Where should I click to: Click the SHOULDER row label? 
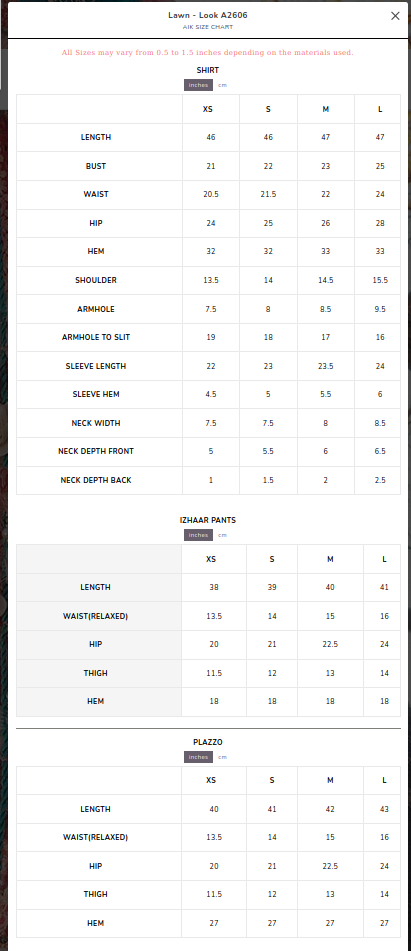pyautogui.click(x=96, y=280)
